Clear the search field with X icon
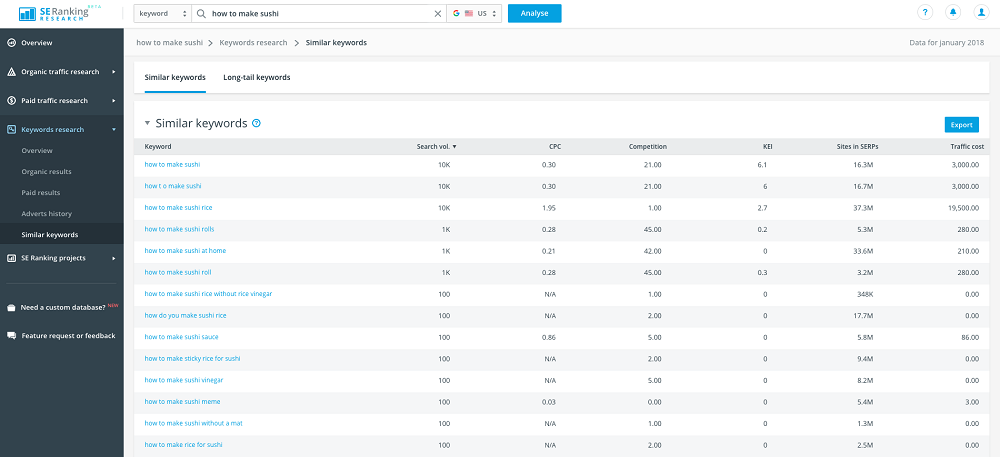Screen dimensions: 1000x457 [x=437, y=14]
